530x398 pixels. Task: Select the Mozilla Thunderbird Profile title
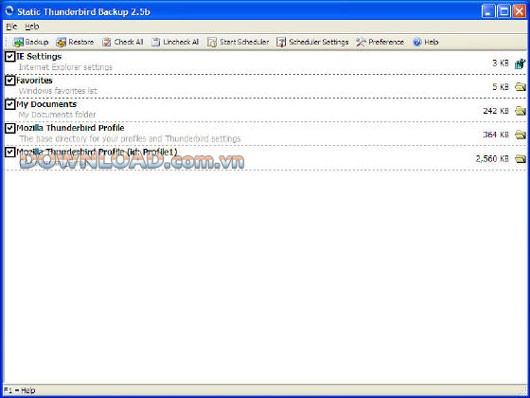(70, 128)
